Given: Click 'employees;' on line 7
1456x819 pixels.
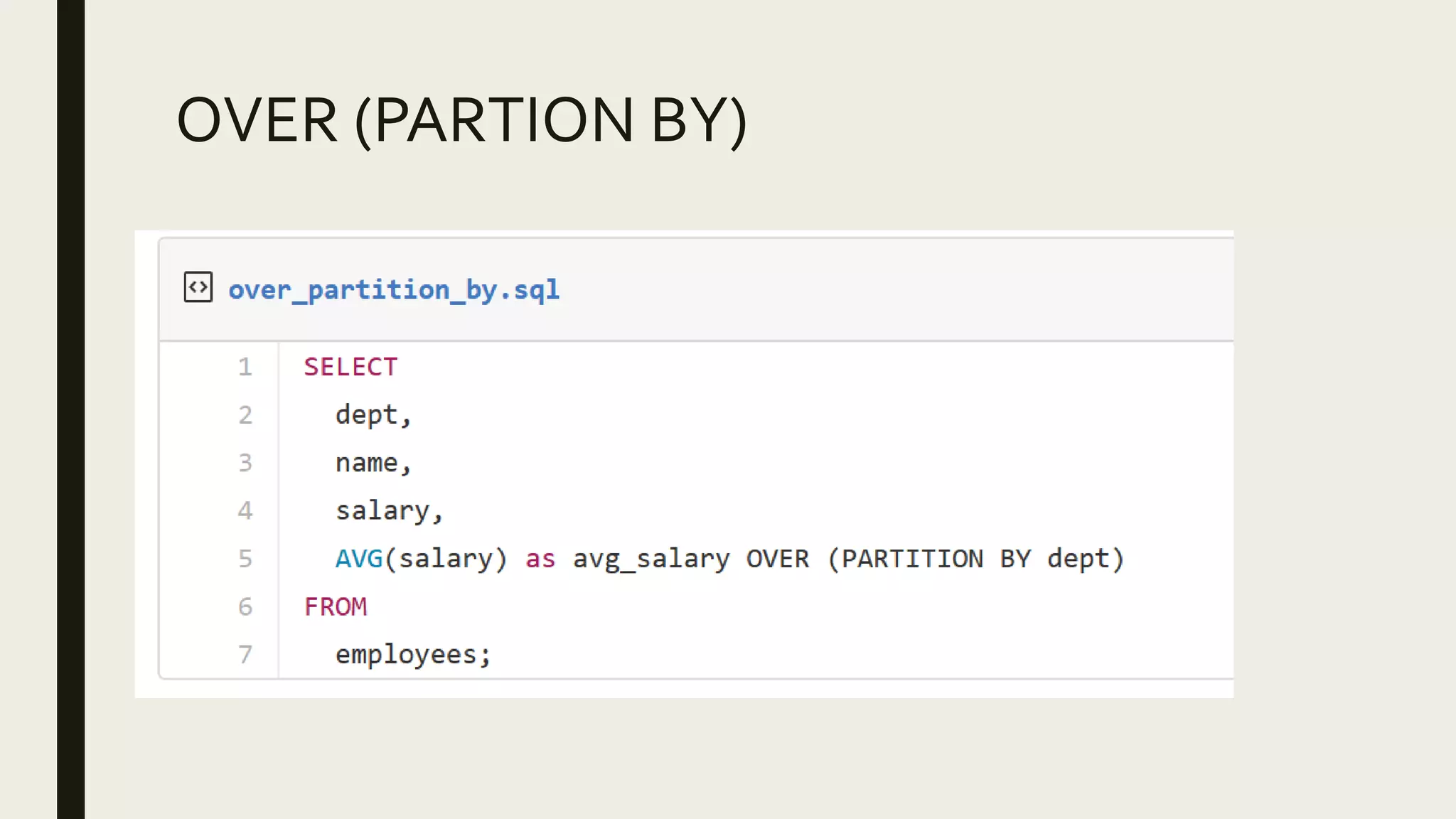Looking at the screenshot, I should click(413, 655).
